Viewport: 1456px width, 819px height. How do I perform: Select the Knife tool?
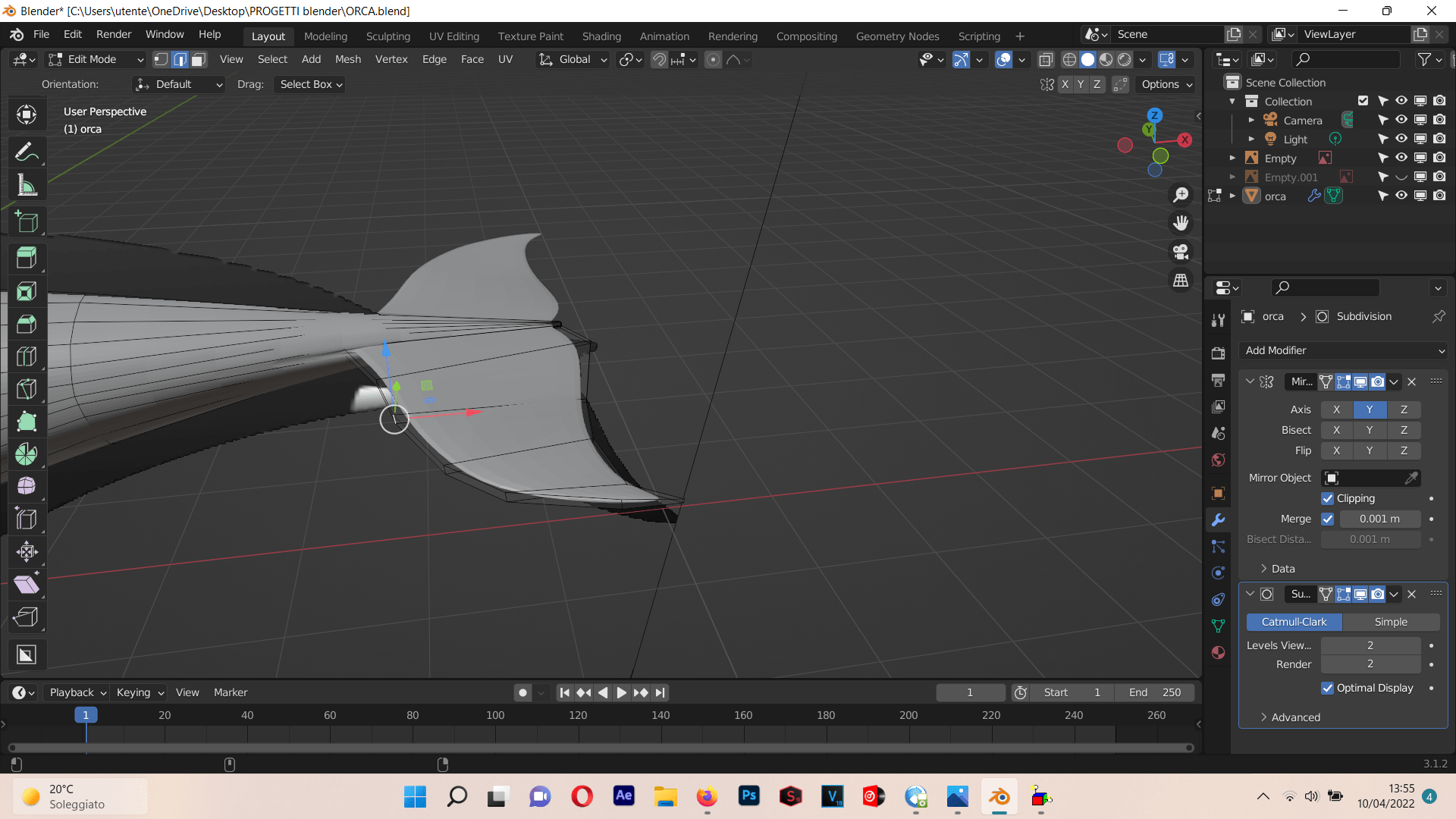coord(27,389)
